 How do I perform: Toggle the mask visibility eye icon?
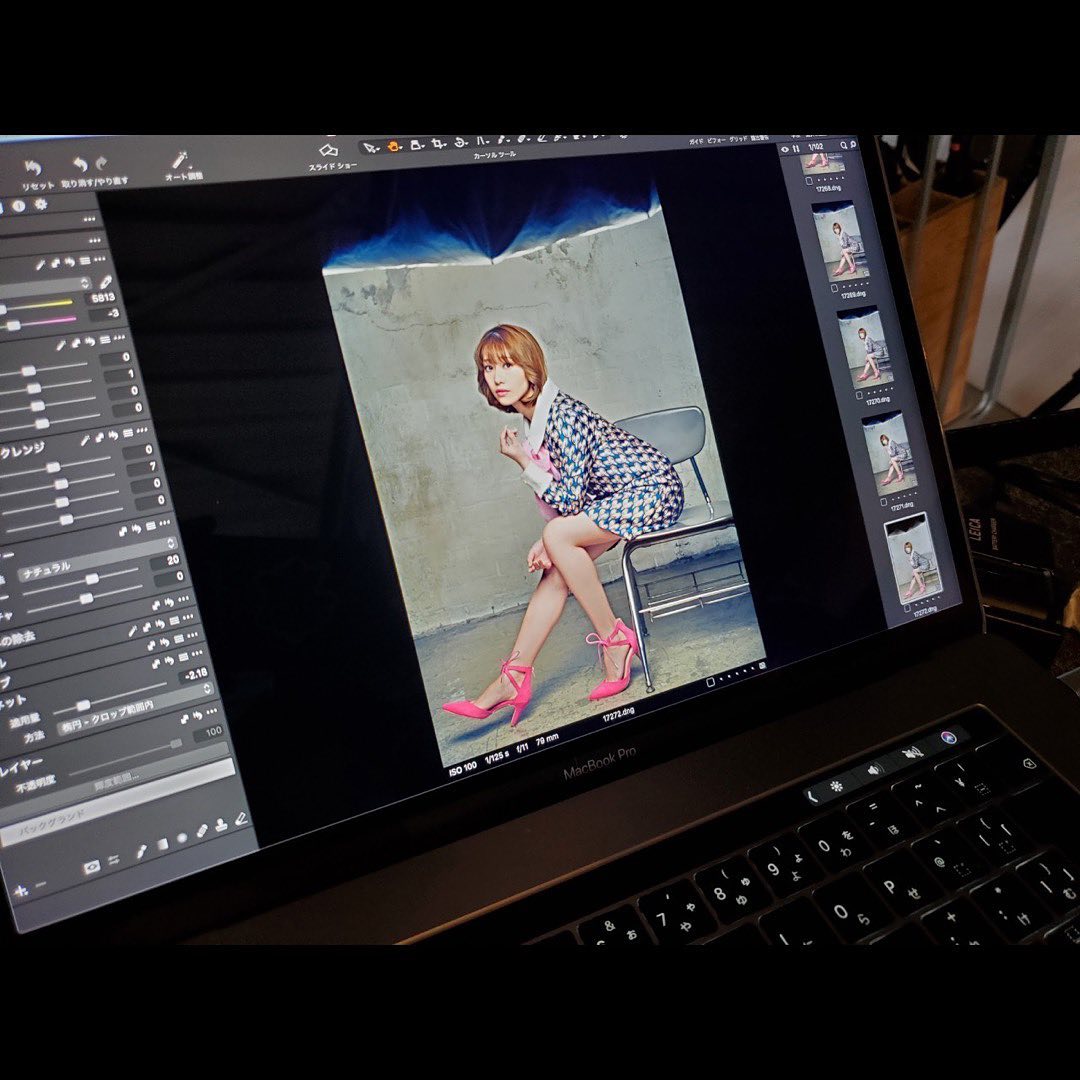[x=92, y=867]
